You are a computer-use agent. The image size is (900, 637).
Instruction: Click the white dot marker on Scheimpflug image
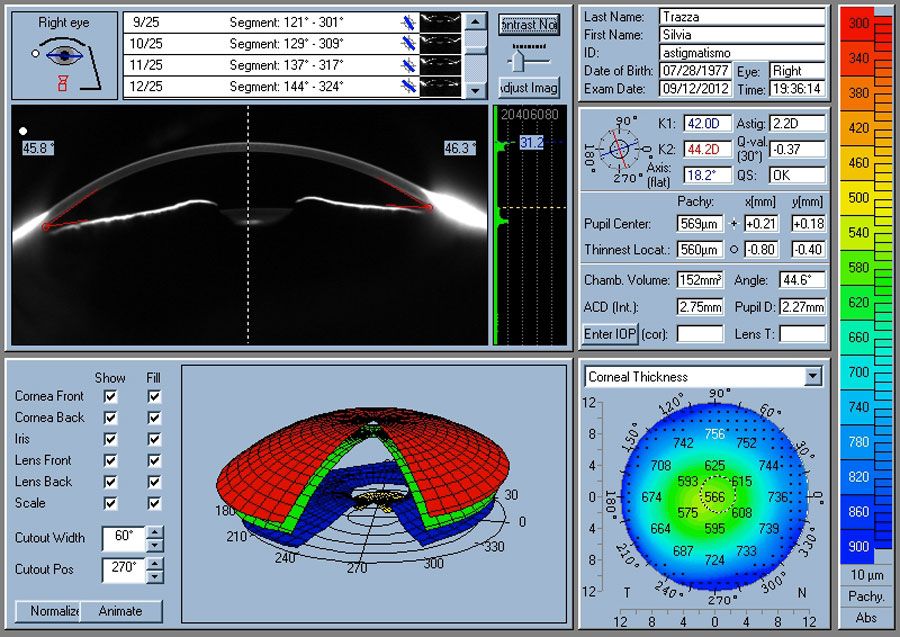point(23,131)
